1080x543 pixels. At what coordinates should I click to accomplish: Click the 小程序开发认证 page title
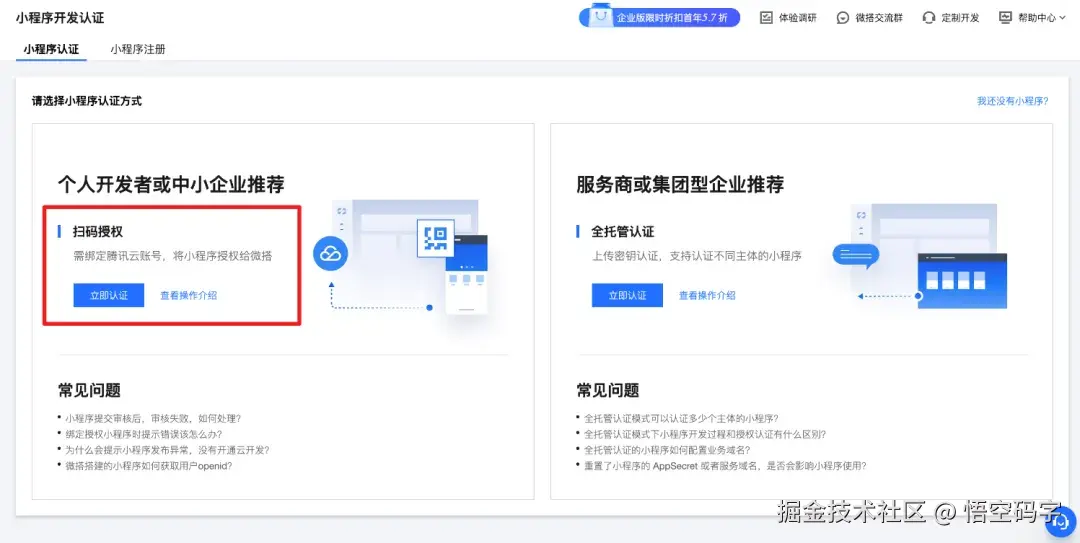point(60,18)
